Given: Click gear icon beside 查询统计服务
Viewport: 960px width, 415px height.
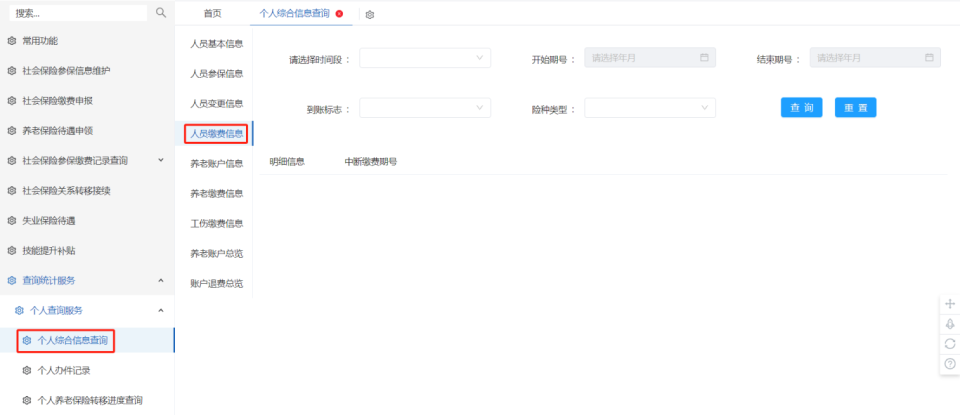Looking at the screenshot, I should (12, 280).
